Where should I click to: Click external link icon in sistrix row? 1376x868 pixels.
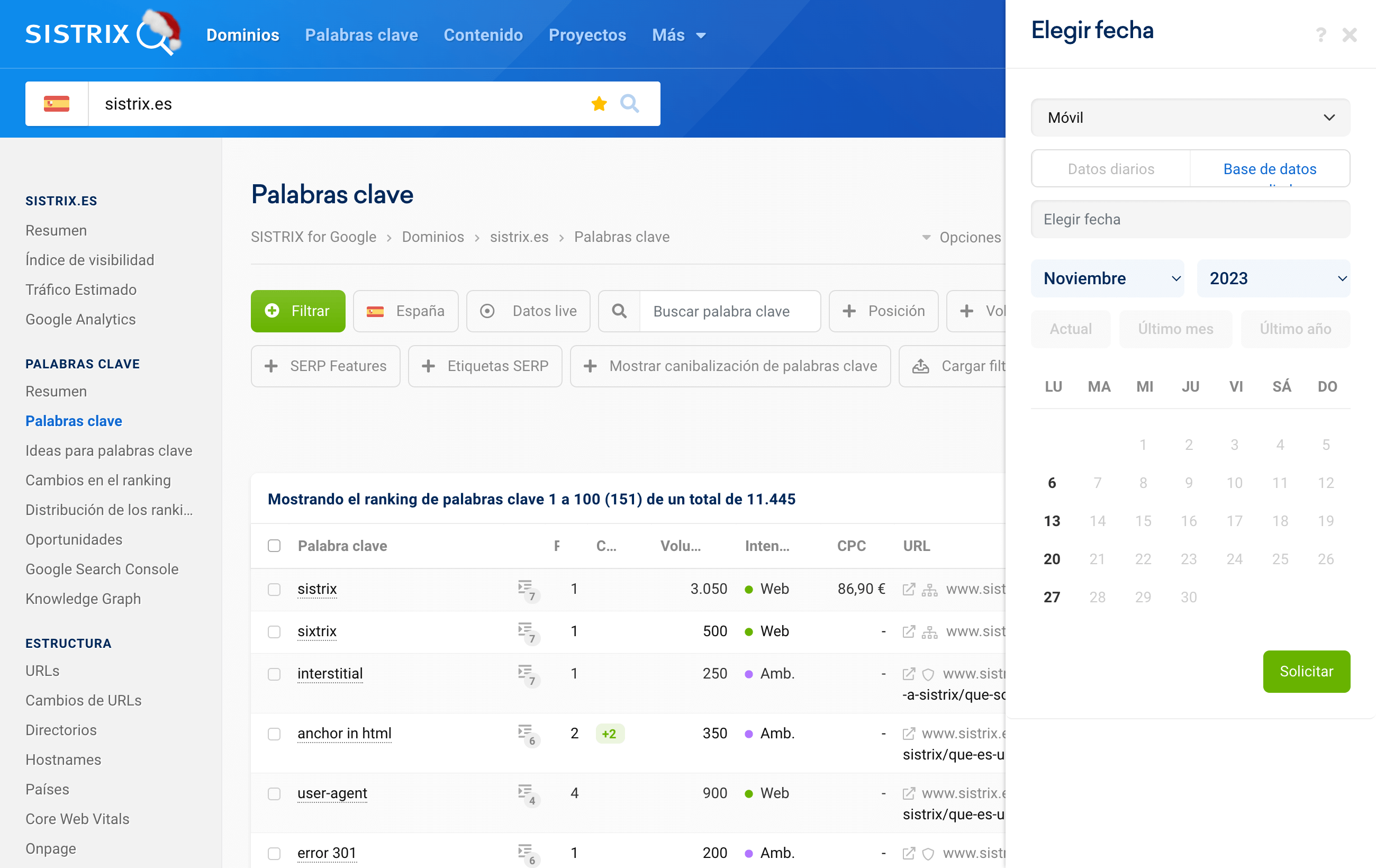pos(908,589)
